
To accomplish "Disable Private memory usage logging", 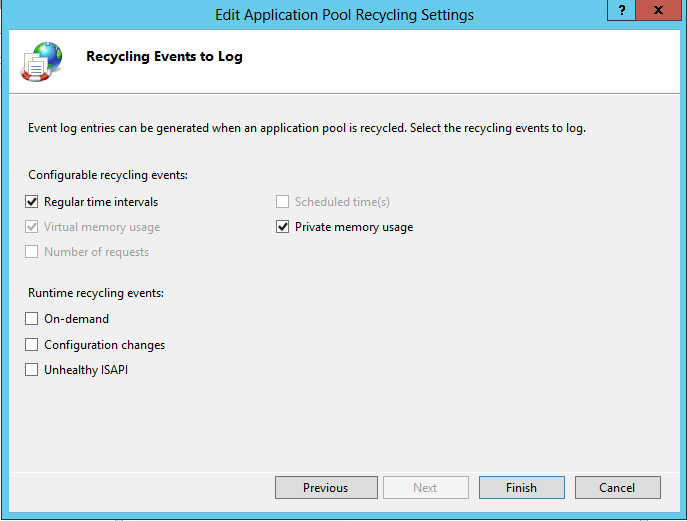I will (x=283, y=227).
